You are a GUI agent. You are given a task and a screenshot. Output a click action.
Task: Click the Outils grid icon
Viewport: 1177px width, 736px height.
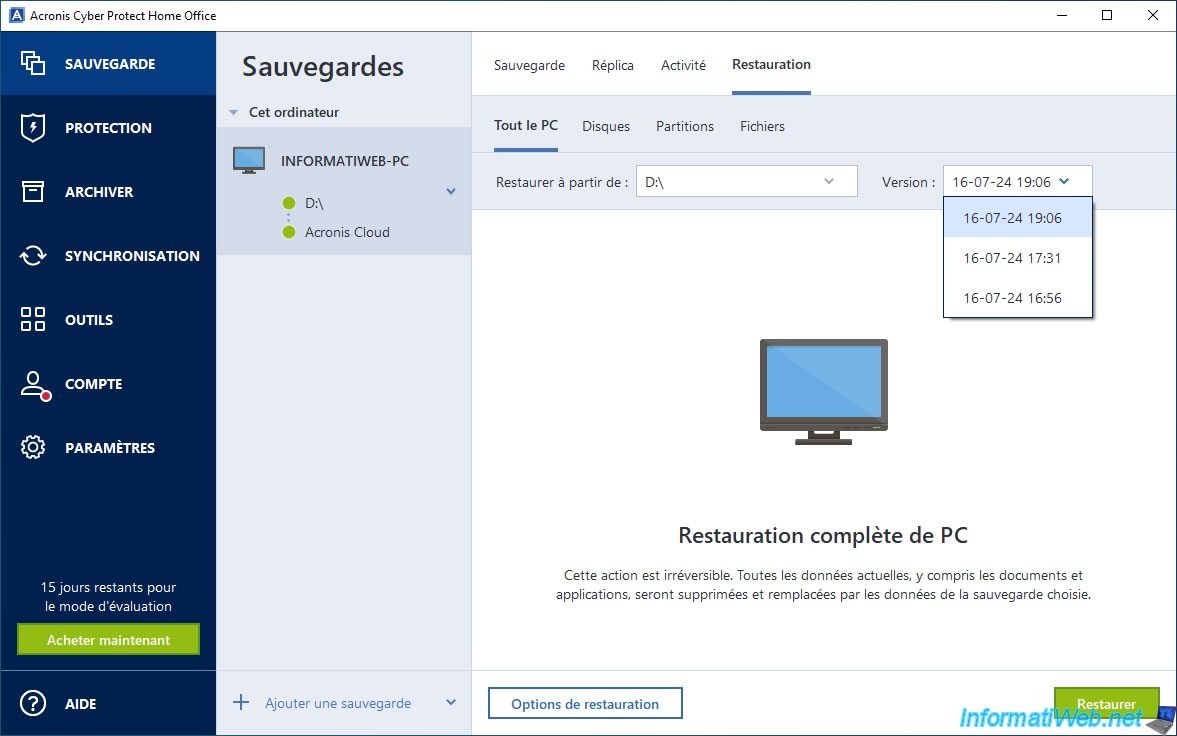tap(33, 319)
